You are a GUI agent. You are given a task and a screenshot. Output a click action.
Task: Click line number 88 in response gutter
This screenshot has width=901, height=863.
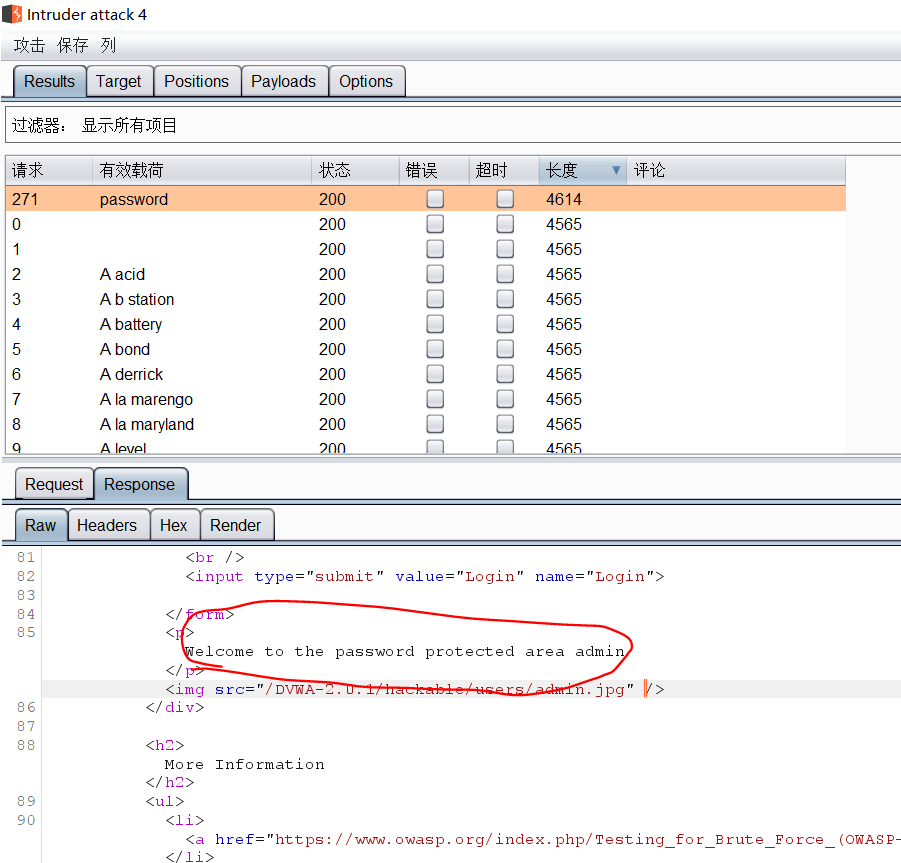[x=26, y=745]
